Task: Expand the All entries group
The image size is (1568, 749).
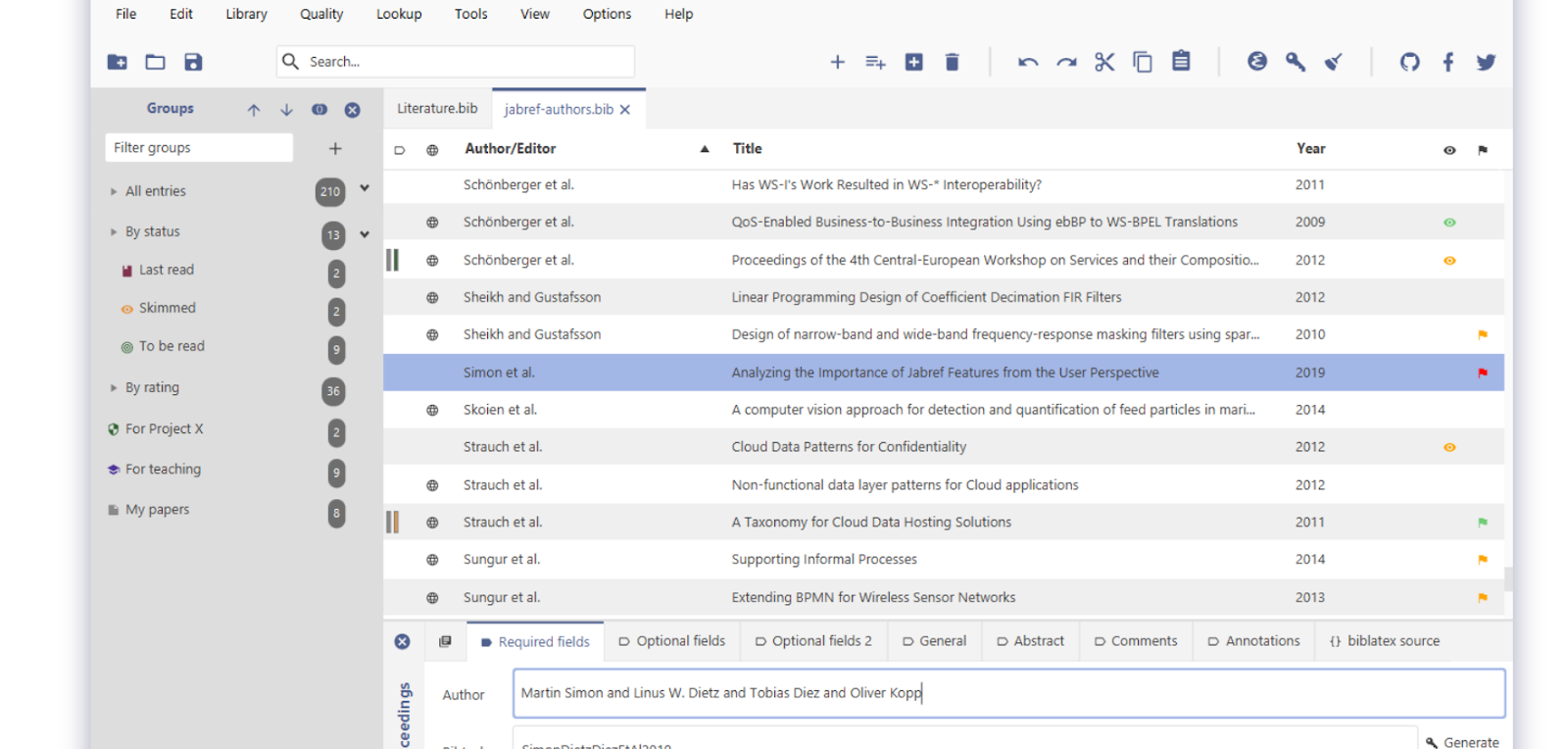Action: [114, 192]
